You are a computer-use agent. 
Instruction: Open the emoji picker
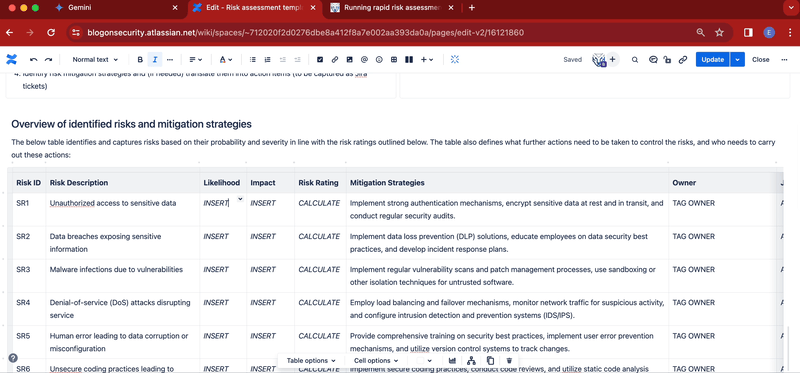click(379, 60)
